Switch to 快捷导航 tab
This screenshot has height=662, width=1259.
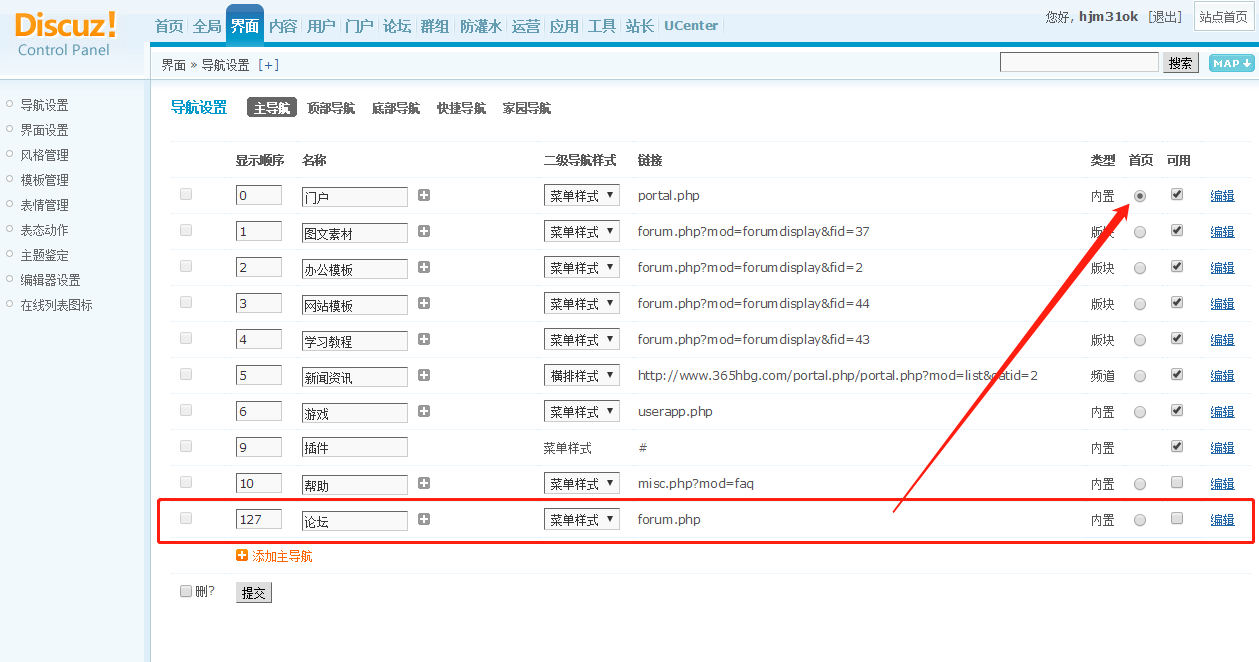point(461,108)
